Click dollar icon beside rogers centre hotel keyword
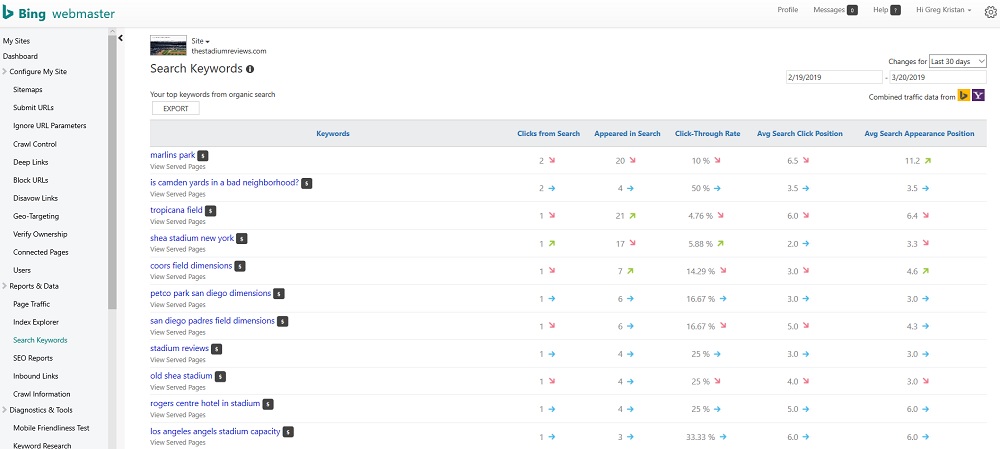 (x=268, y=404)
